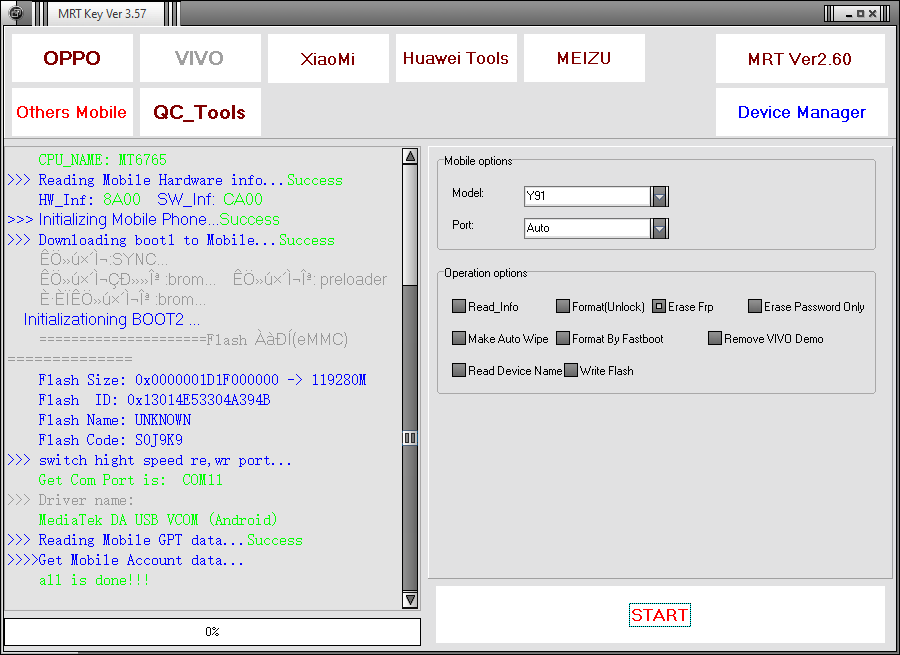Click the MRT Key Ver 3.57 title tab

[x=102, y=14]
